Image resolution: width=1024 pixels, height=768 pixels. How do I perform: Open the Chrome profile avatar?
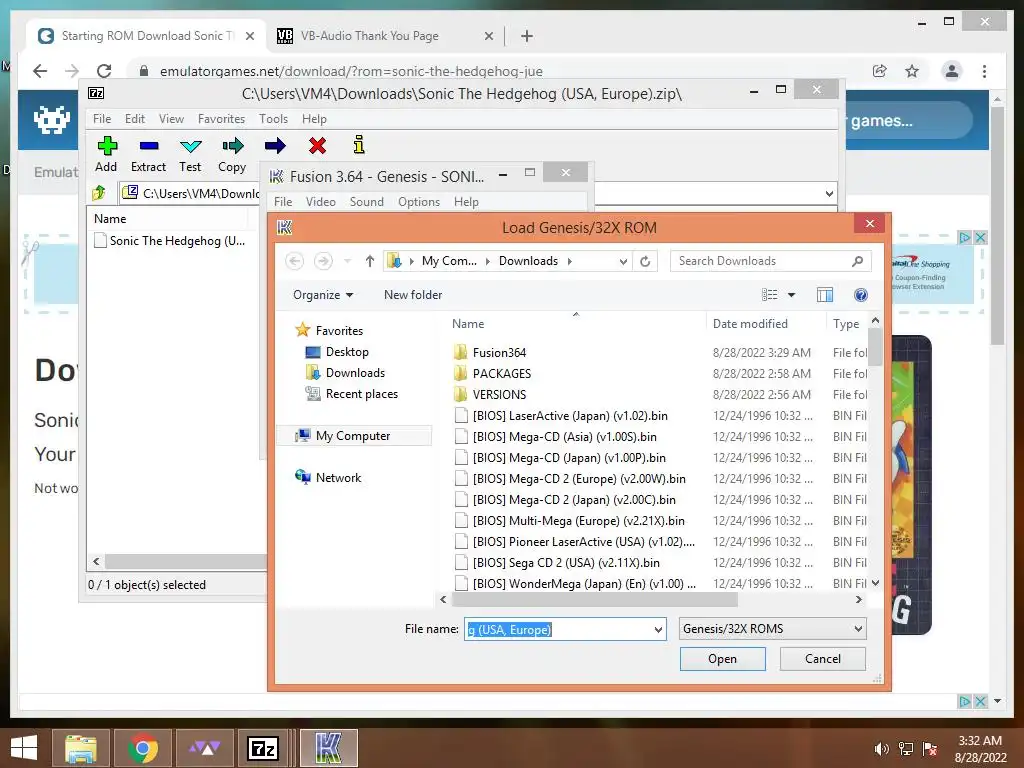pyautogui.click(x=952, y=71)
